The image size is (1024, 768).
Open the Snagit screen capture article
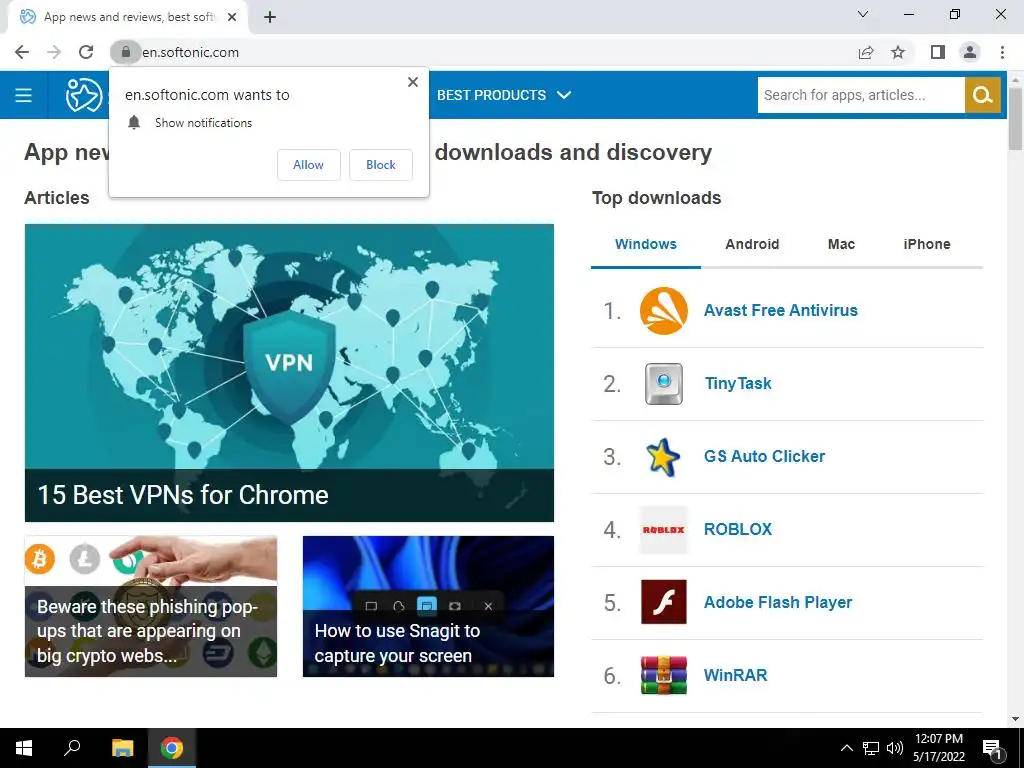(428, 606)
